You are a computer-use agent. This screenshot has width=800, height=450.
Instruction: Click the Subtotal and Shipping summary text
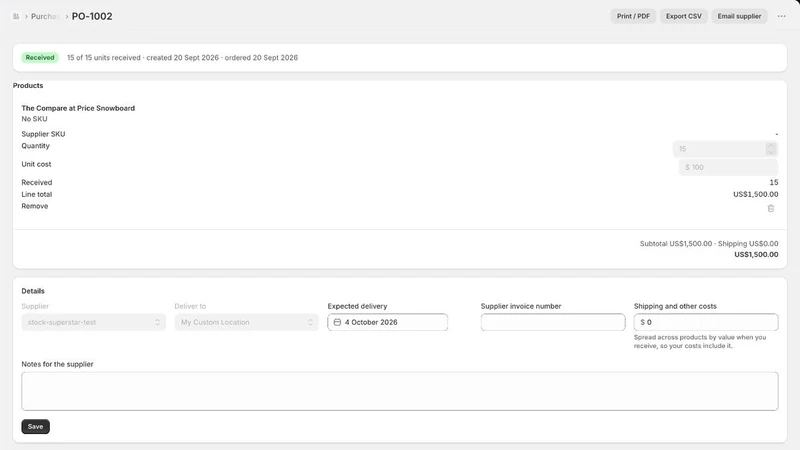click(709, 244)
